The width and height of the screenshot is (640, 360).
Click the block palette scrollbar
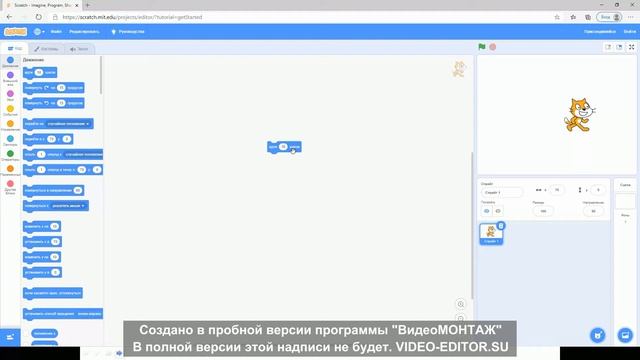click(x=101, y=76)
